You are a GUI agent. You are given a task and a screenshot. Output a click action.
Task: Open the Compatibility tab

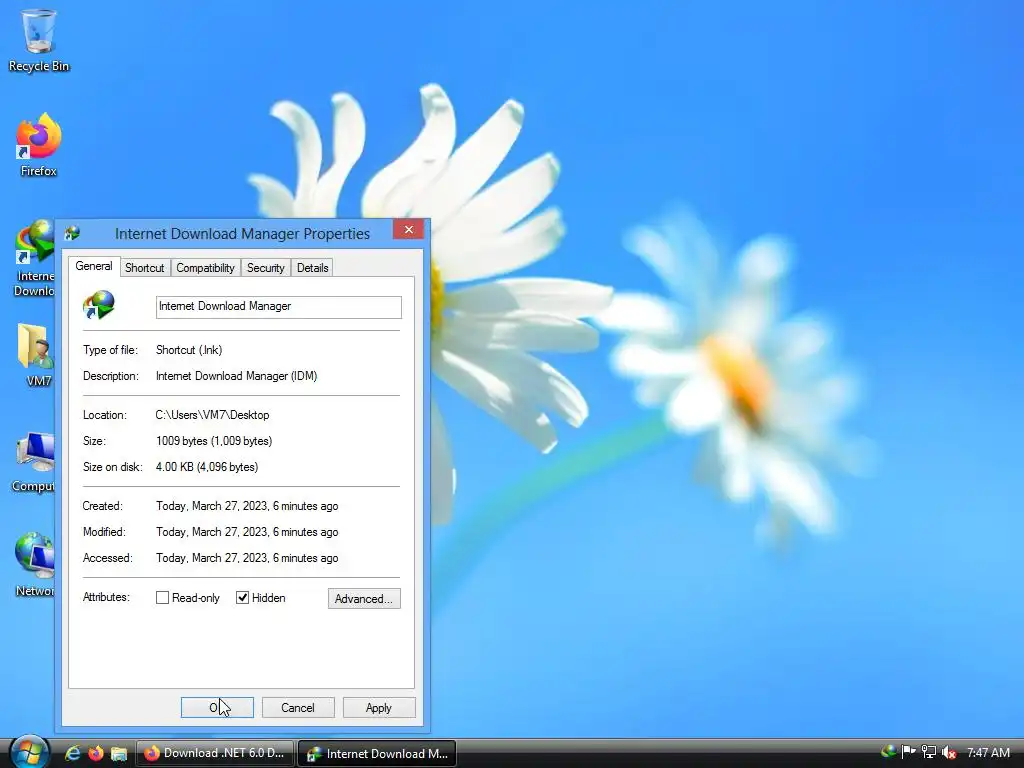click(x=205, y=268)
